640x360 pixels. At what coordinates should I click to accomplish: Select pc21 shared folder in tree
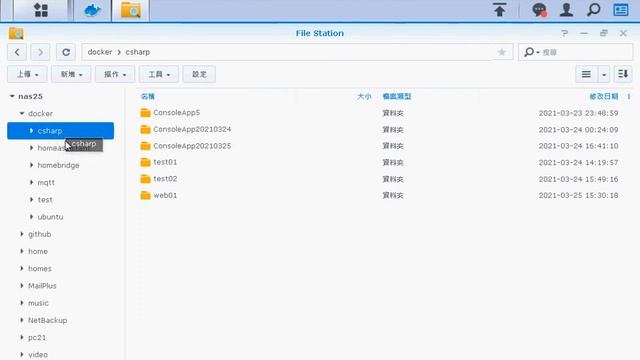click(x=37, y=338)
